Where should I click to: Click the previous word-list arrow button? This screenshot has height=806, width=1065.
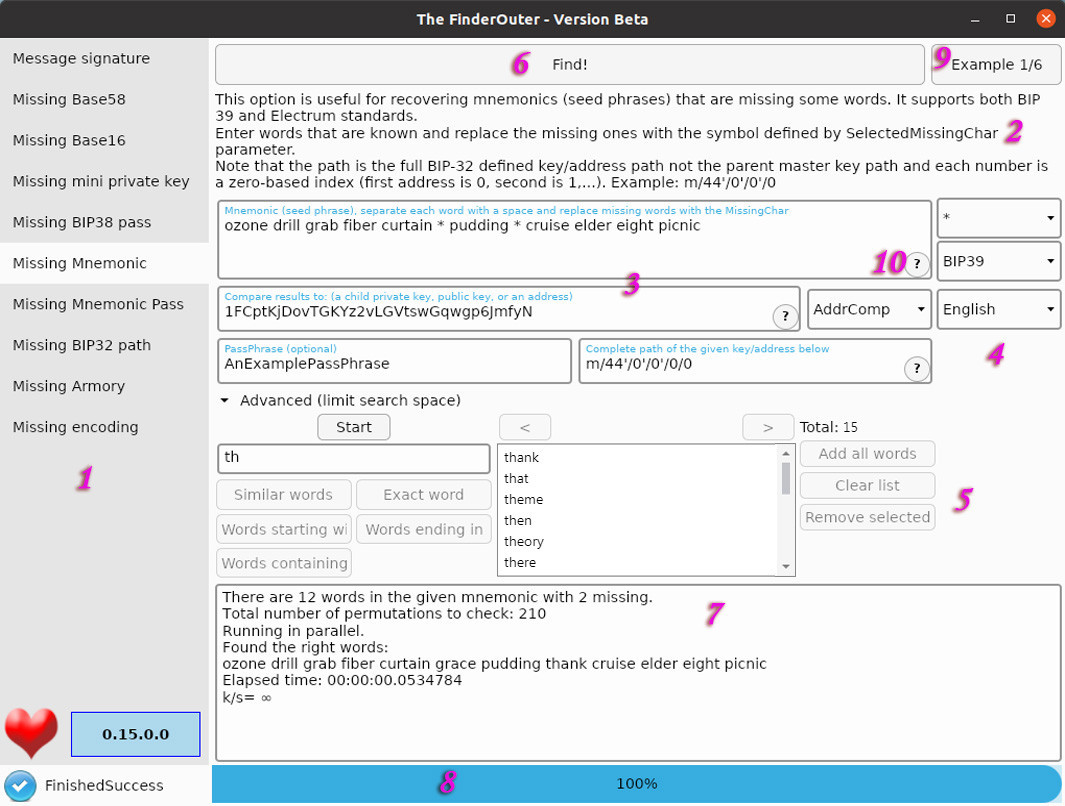[524, 427]
